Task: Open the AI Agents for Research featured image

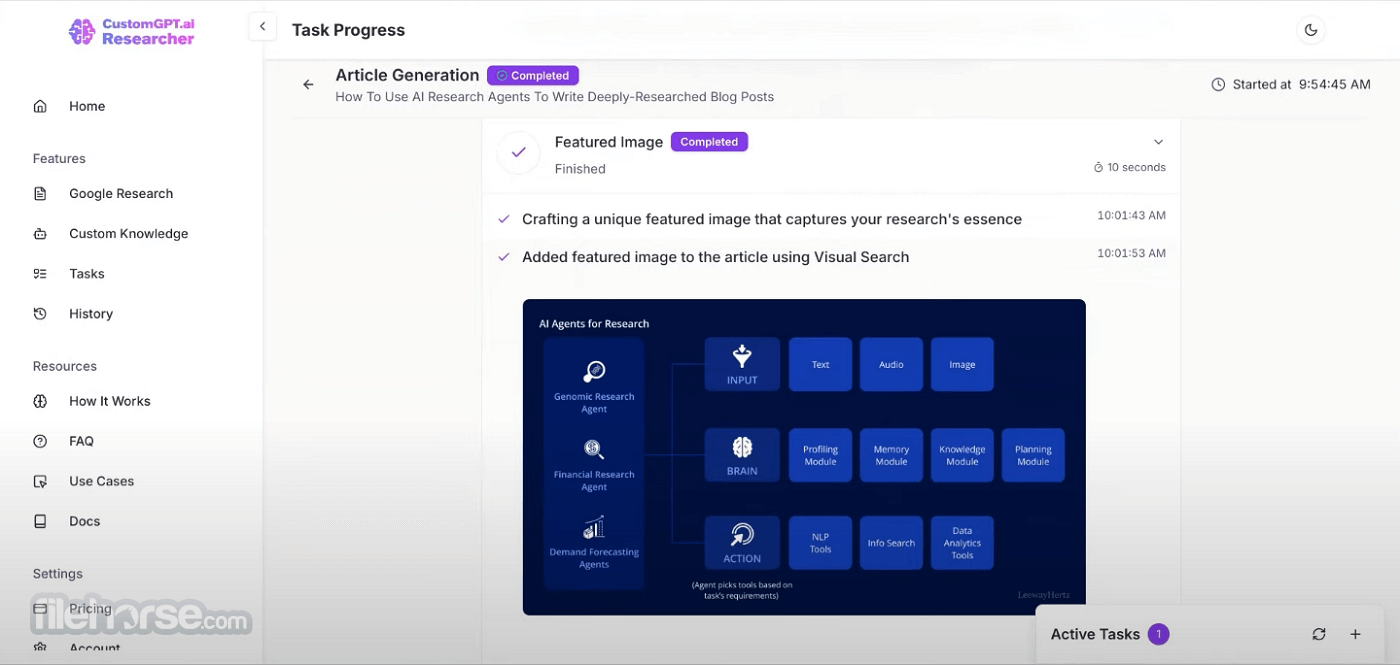Action: tap(804, 457)
